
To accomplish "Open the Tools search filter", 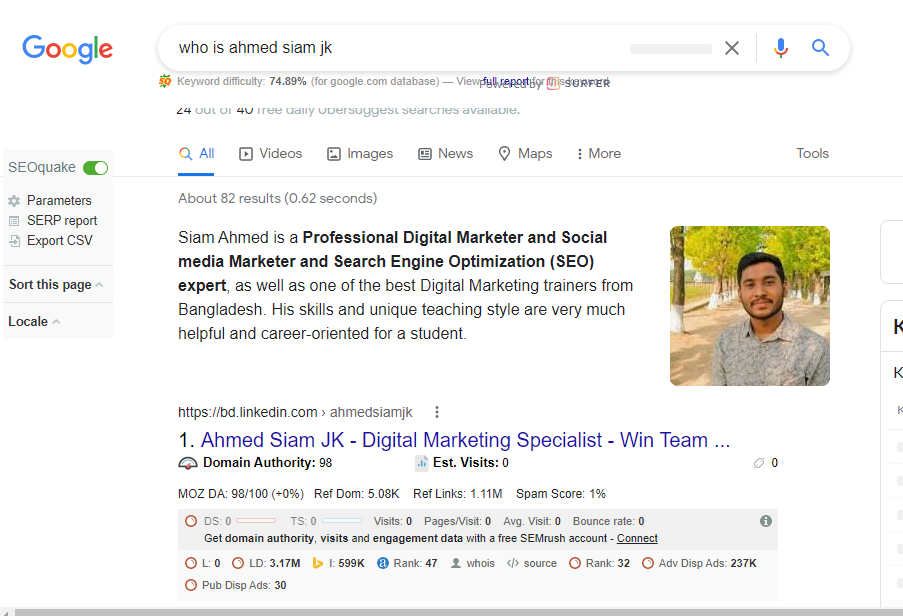I will [x=812, y=154].
